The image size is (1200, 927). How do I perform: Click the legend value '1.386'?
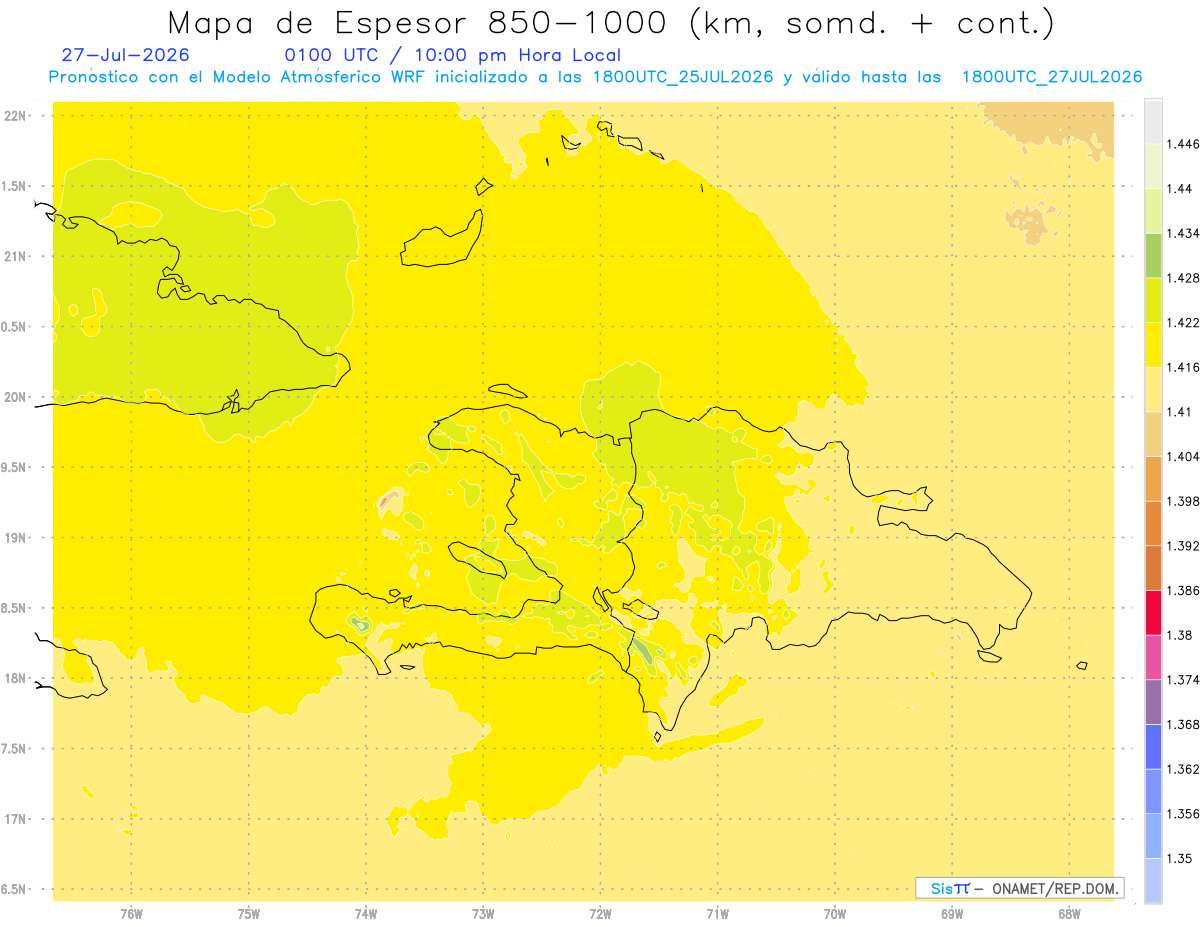click(1183, 591)
